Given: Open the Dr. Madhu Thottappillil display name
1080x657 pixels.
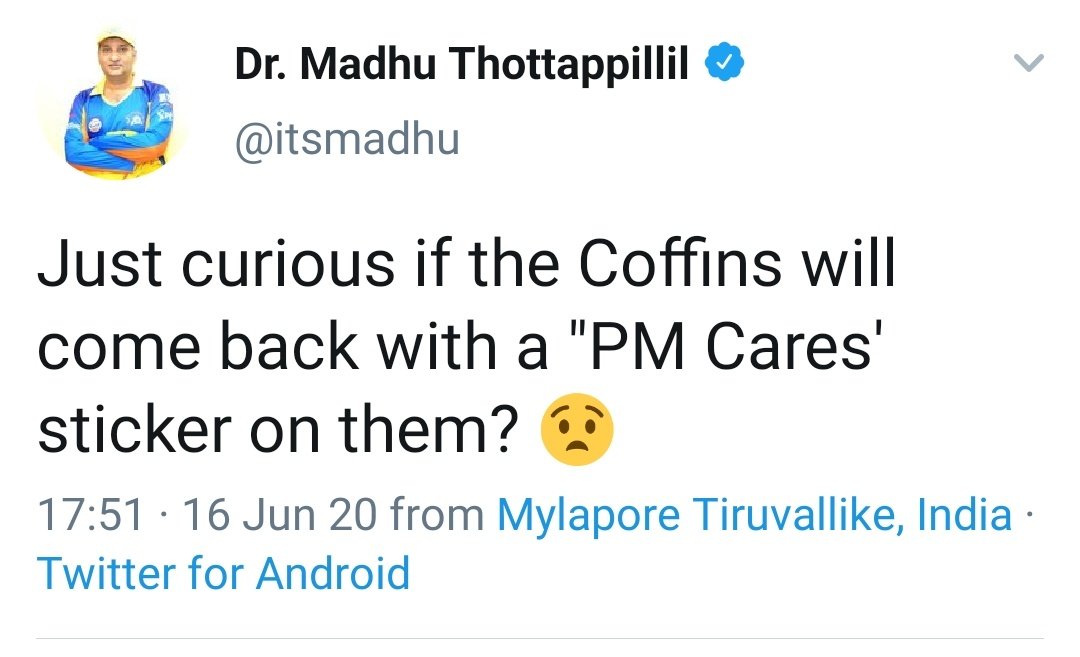Looking at the screenshot, I should pos(461,66).
